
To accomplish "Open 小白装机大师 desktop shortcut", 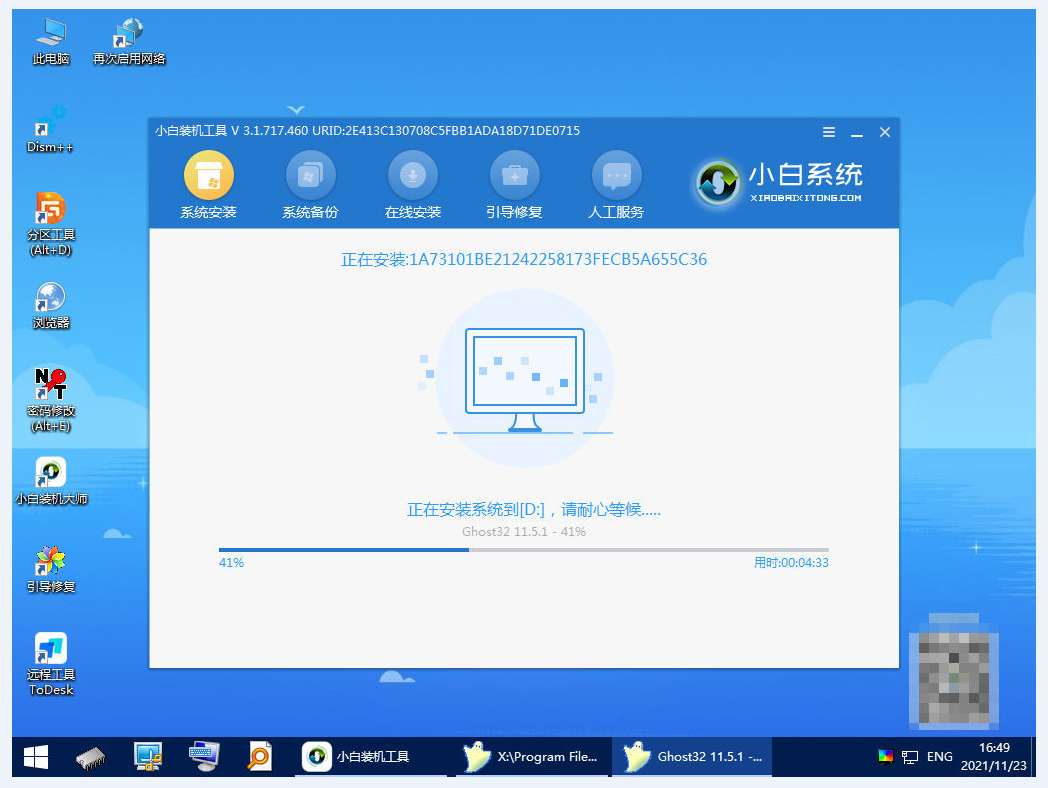I will [x=50, y=476].
